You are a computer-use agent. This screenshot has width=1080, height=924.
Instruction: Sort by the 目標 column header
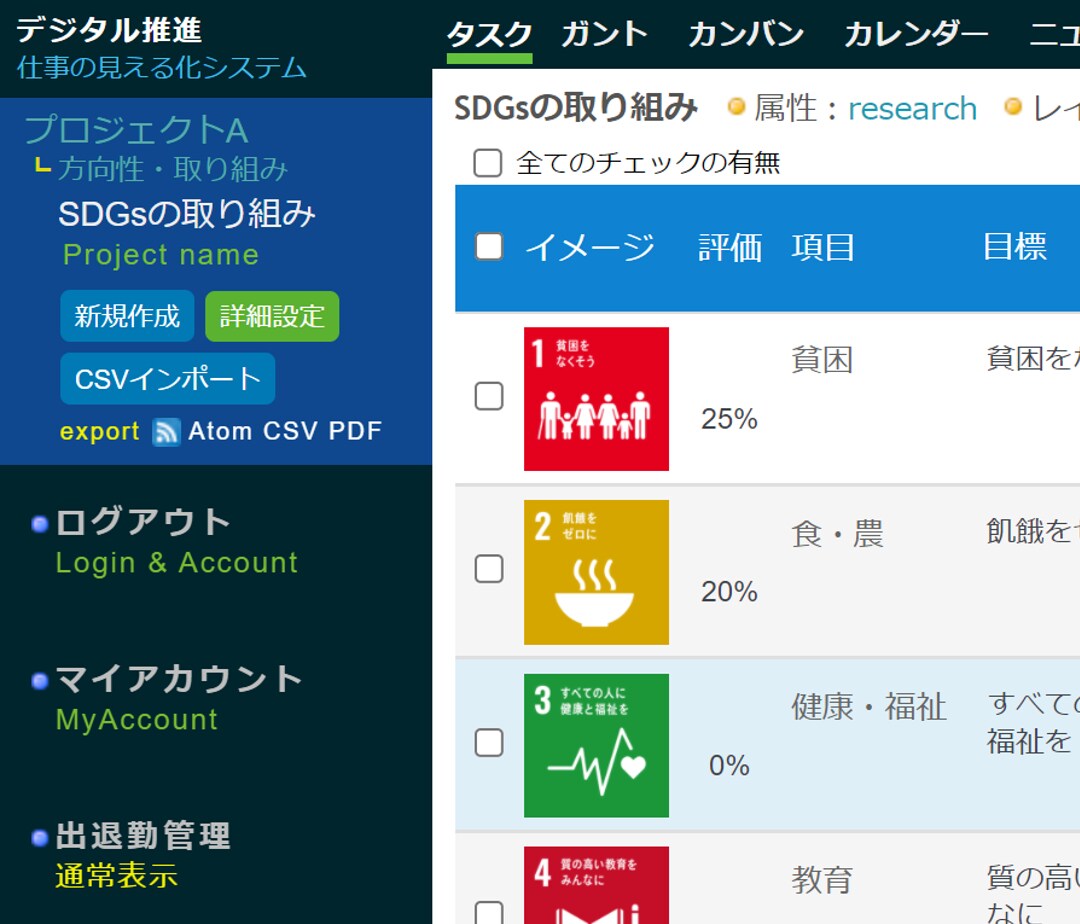(x=1015, y=246)
